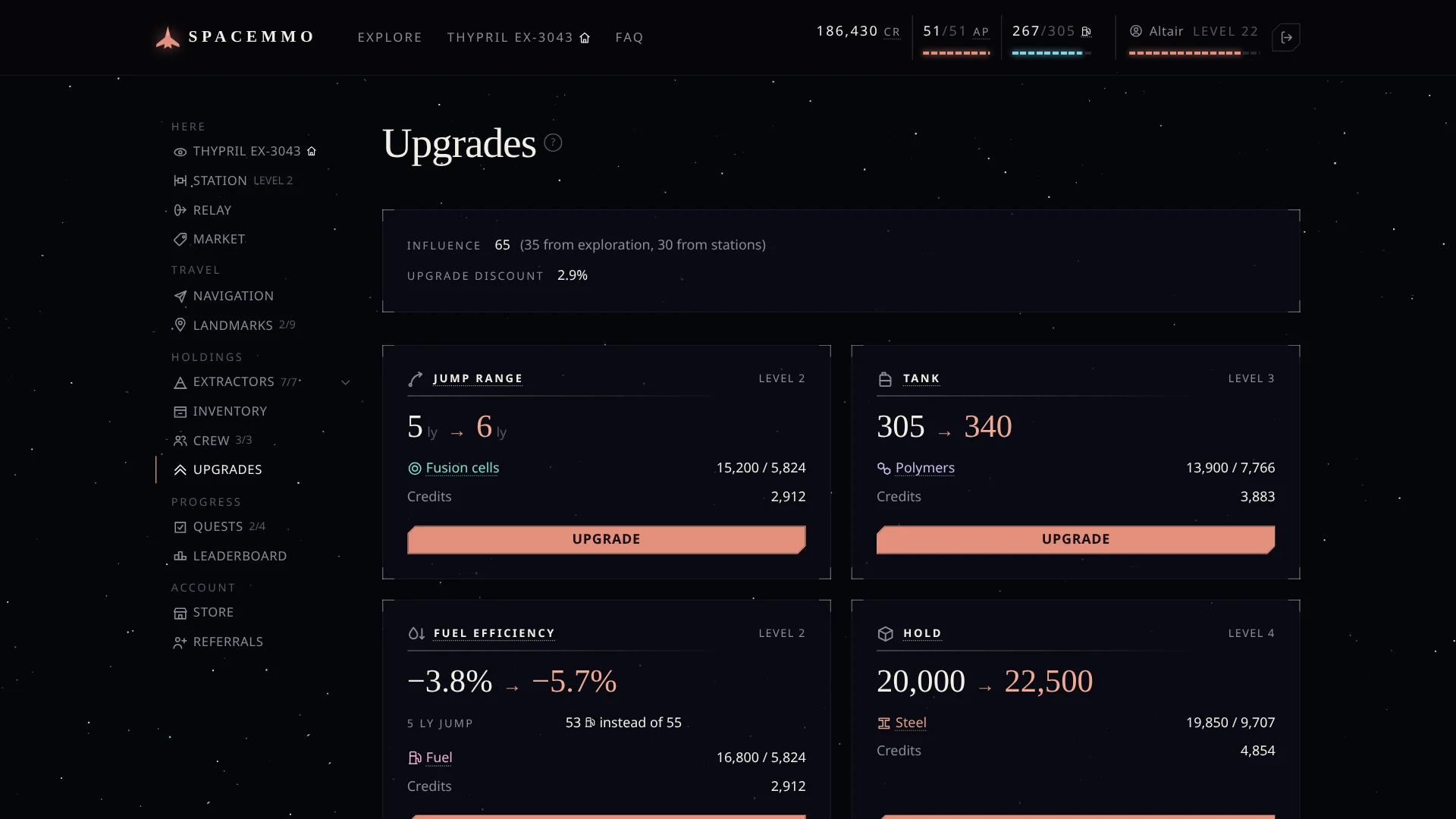Open Crew 3/3 in the sidebar
Viewport: 1456px width, 819px height.
(213, 441)
